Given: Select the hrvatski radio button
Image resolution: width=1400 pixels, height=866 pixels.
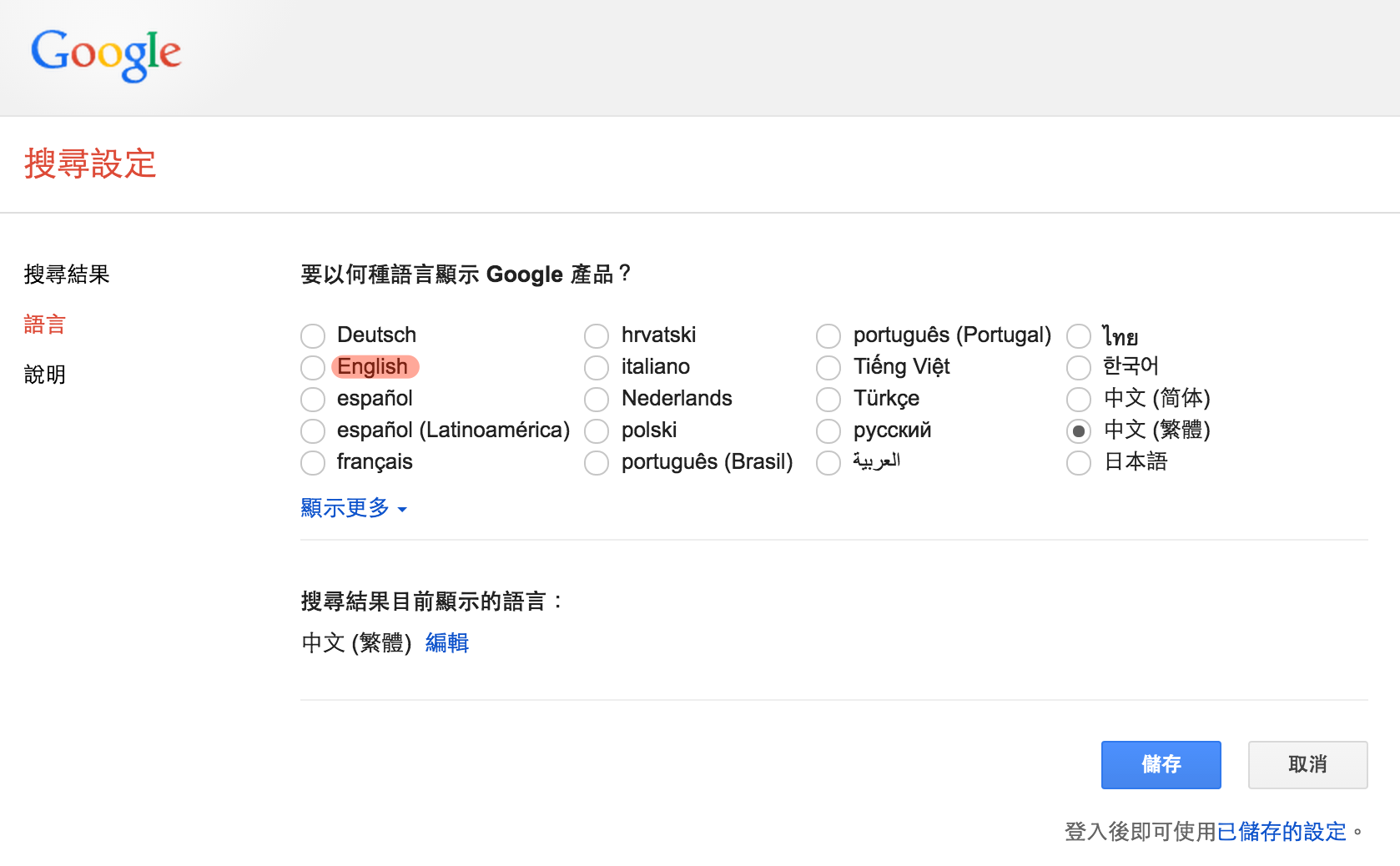Looking at the screenshot, I should click(597, 336).
